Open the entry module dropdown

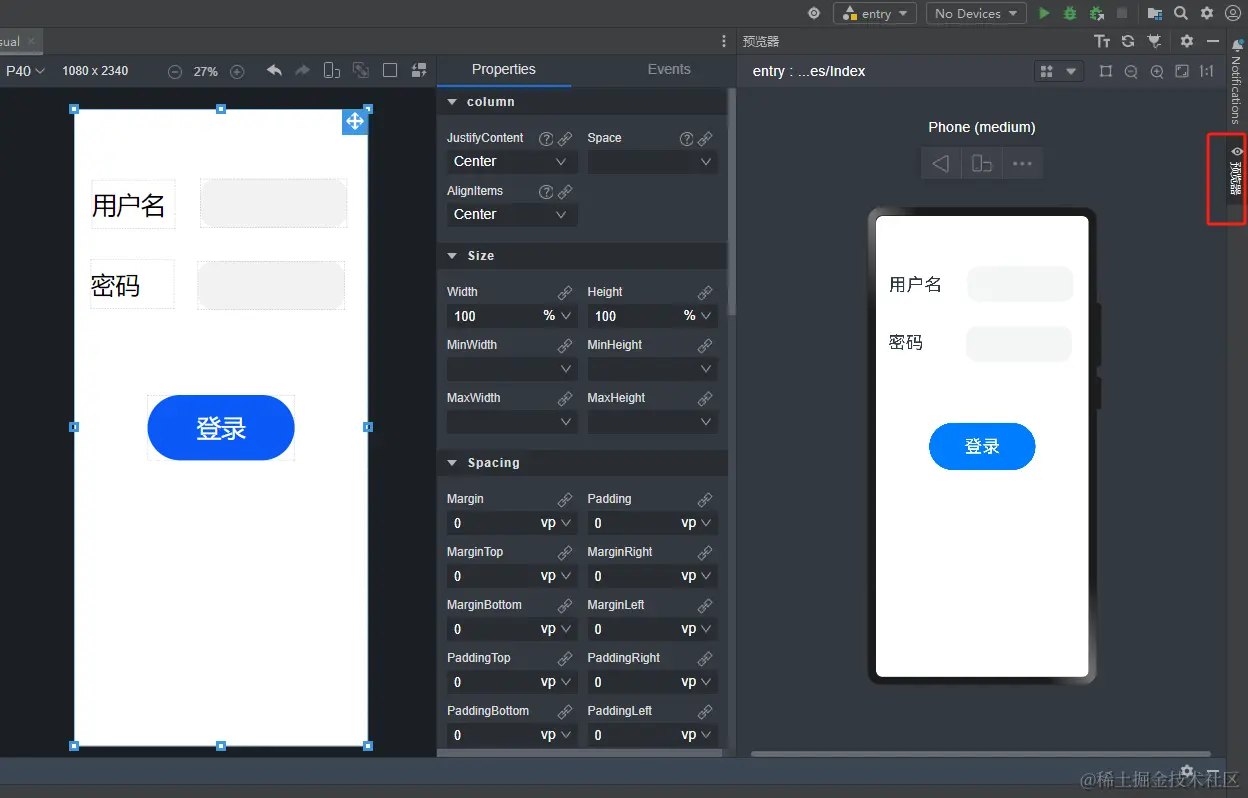click(x=875, y=13)
